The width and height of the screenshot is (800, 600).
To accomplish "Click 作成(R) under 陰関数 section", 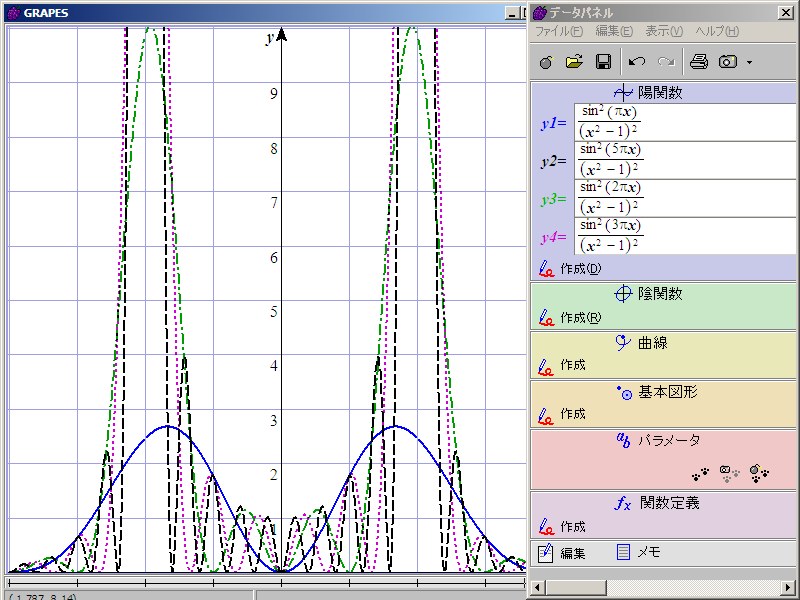I will pos(580,317).
